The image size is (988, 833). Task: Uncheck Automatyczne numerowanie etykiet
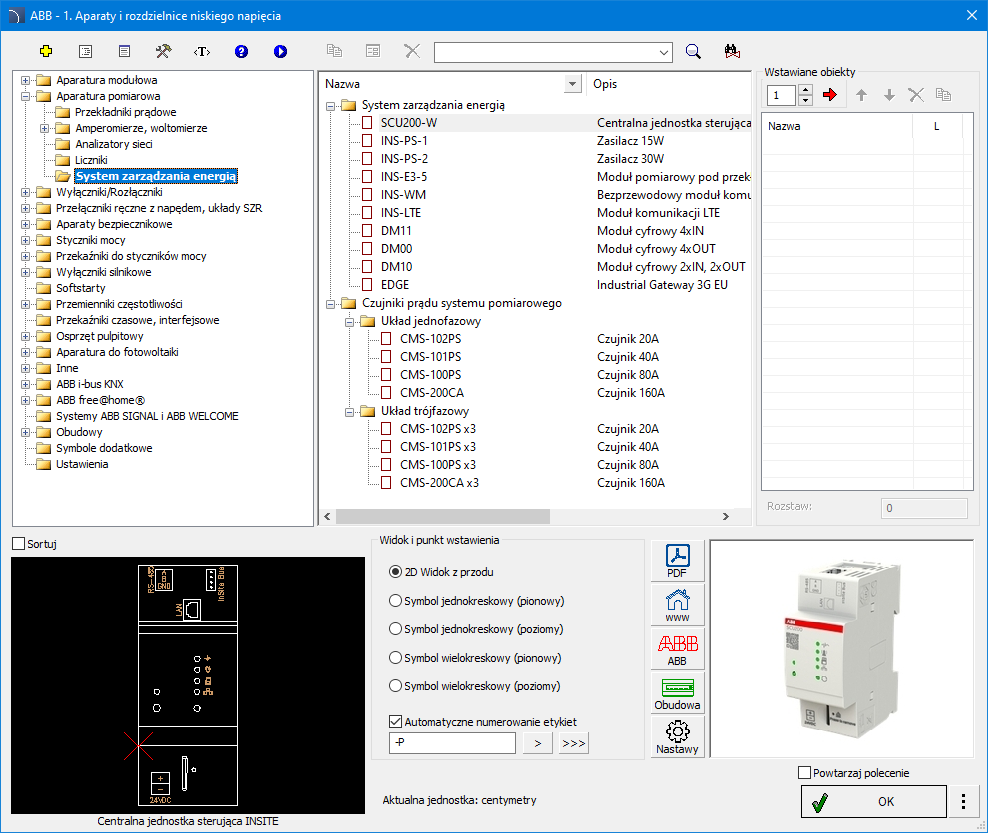coord(395,721)
